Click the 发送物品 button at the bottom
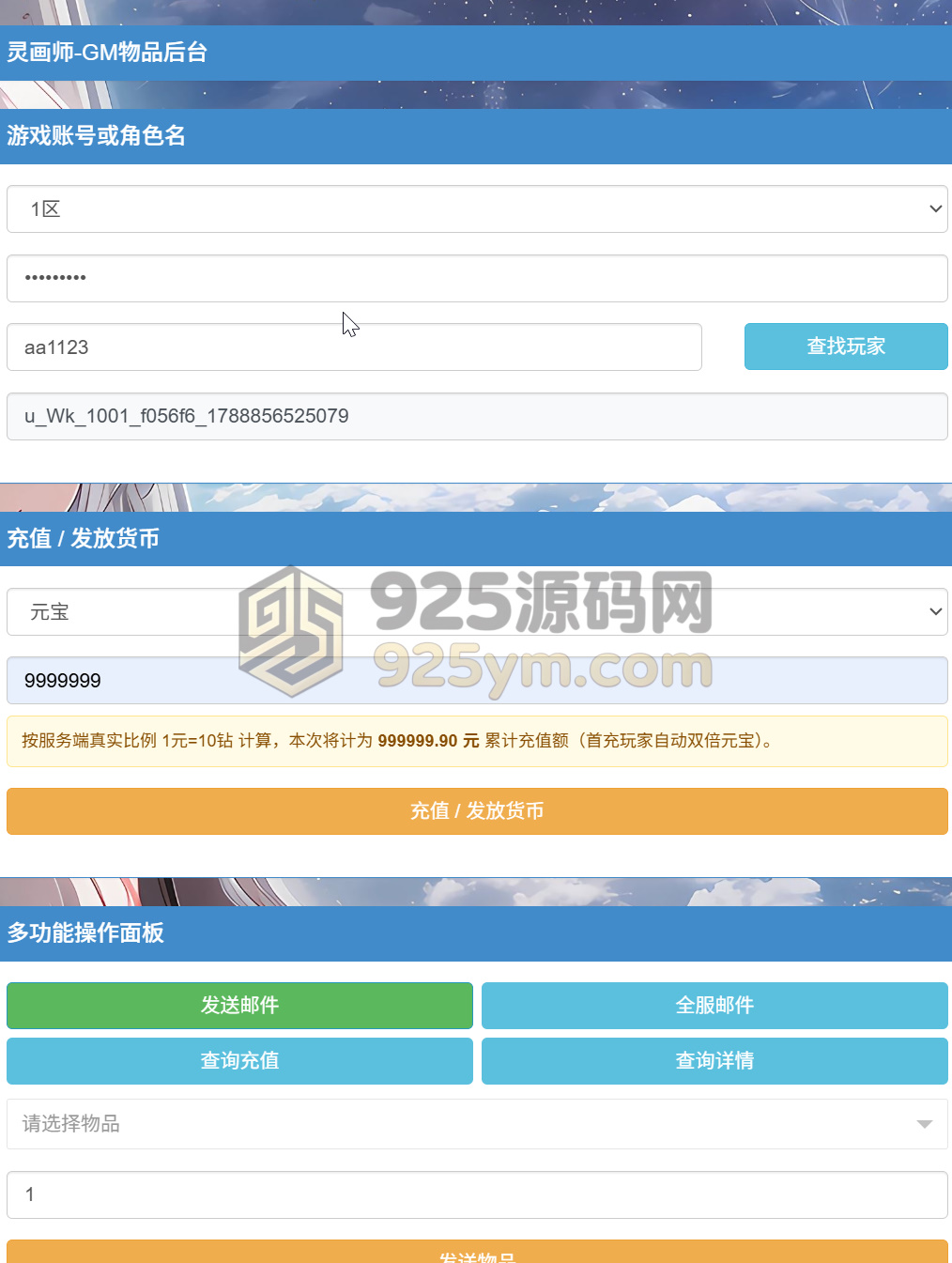Viewport: 952px width, 1263px height. (x=477, y=1254)
